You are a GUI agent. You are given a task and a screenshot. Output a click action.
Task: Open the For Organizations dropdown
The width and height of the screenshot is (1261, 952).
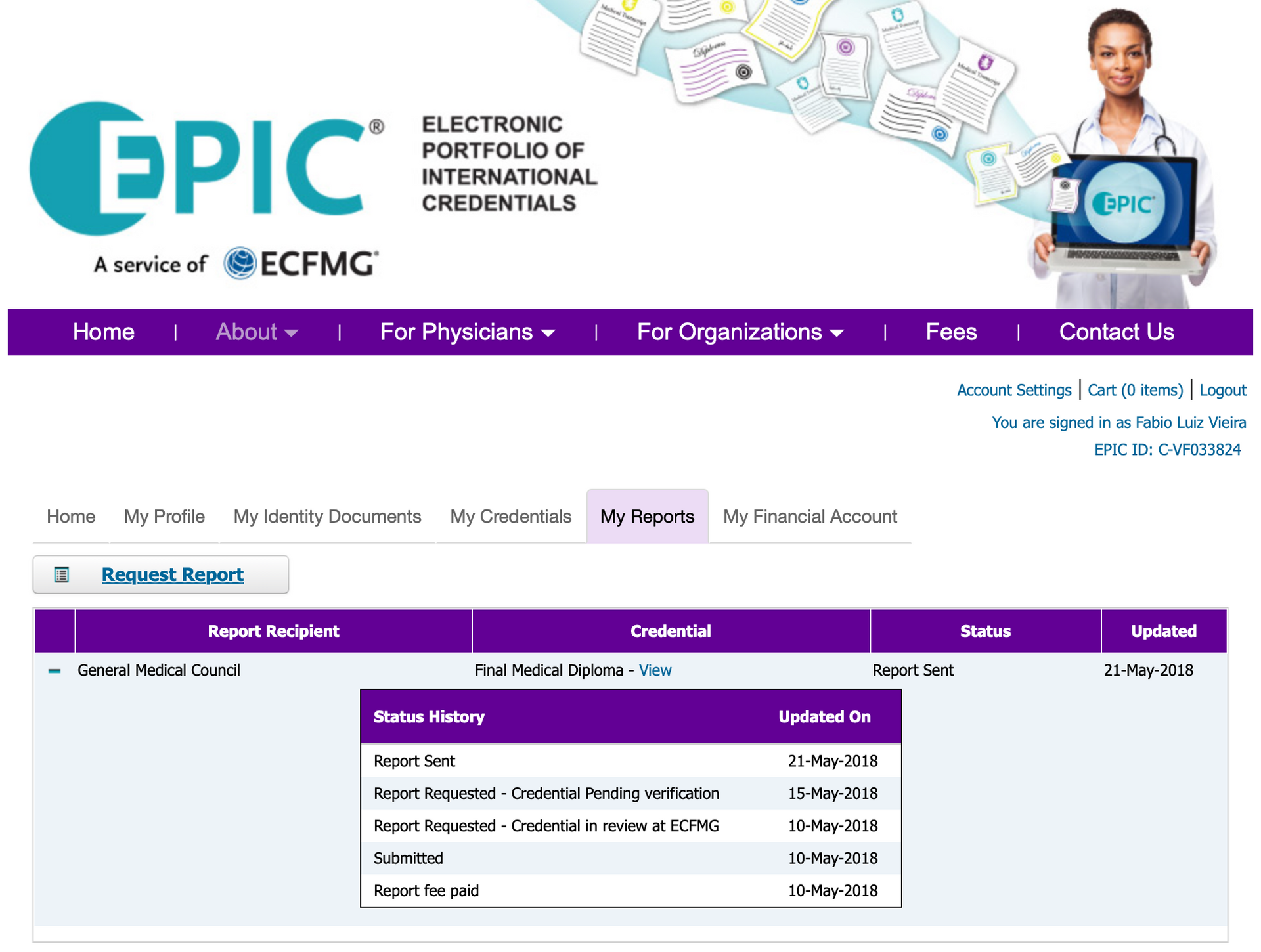pos(740,332)
